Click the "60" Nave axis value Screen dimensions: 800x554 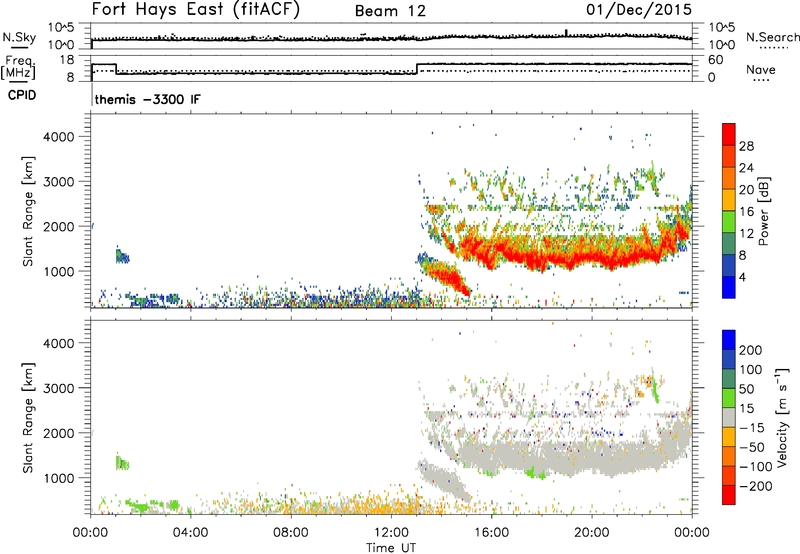(x=716, y=60)
